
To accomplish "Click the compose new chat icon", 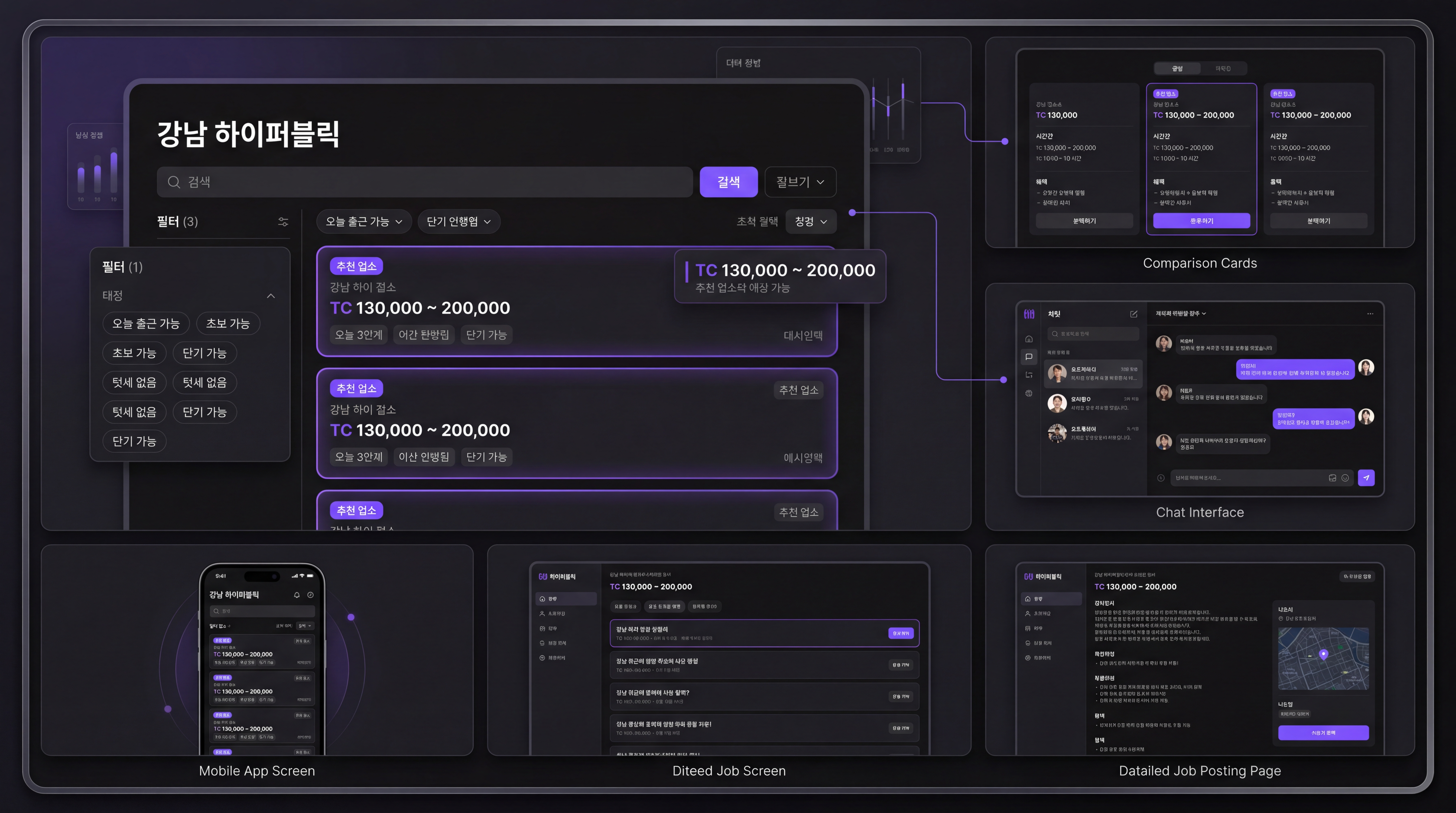I will [1133, 314].
